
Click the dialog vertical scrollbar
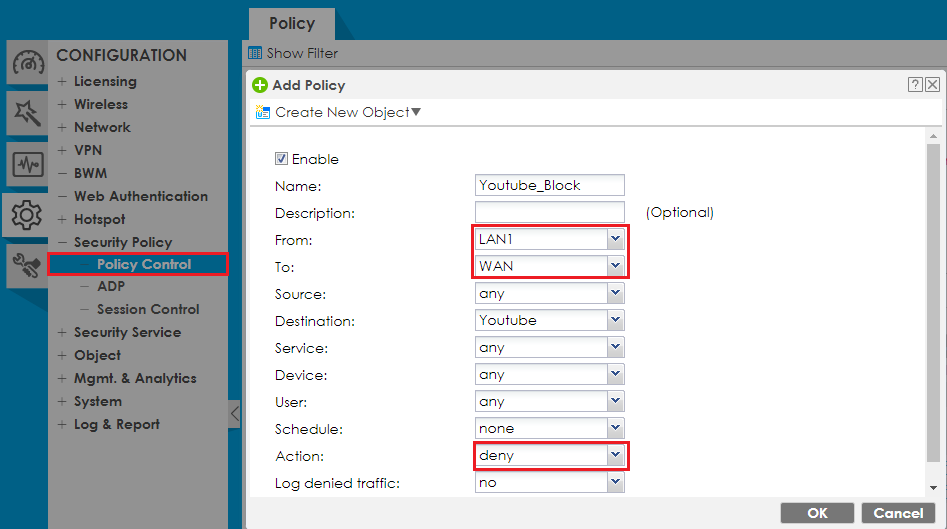click(x=933, y=300)
